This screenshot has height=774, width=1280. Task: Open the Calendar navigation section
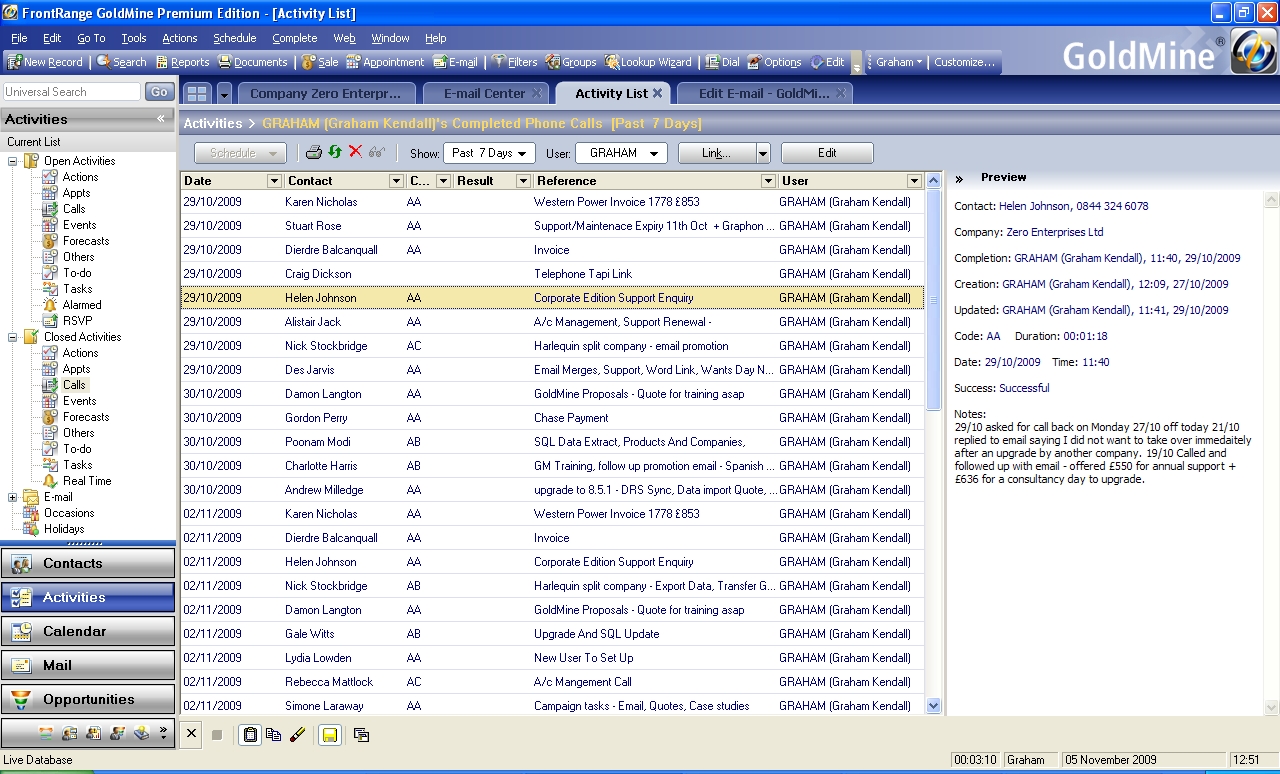88,631
